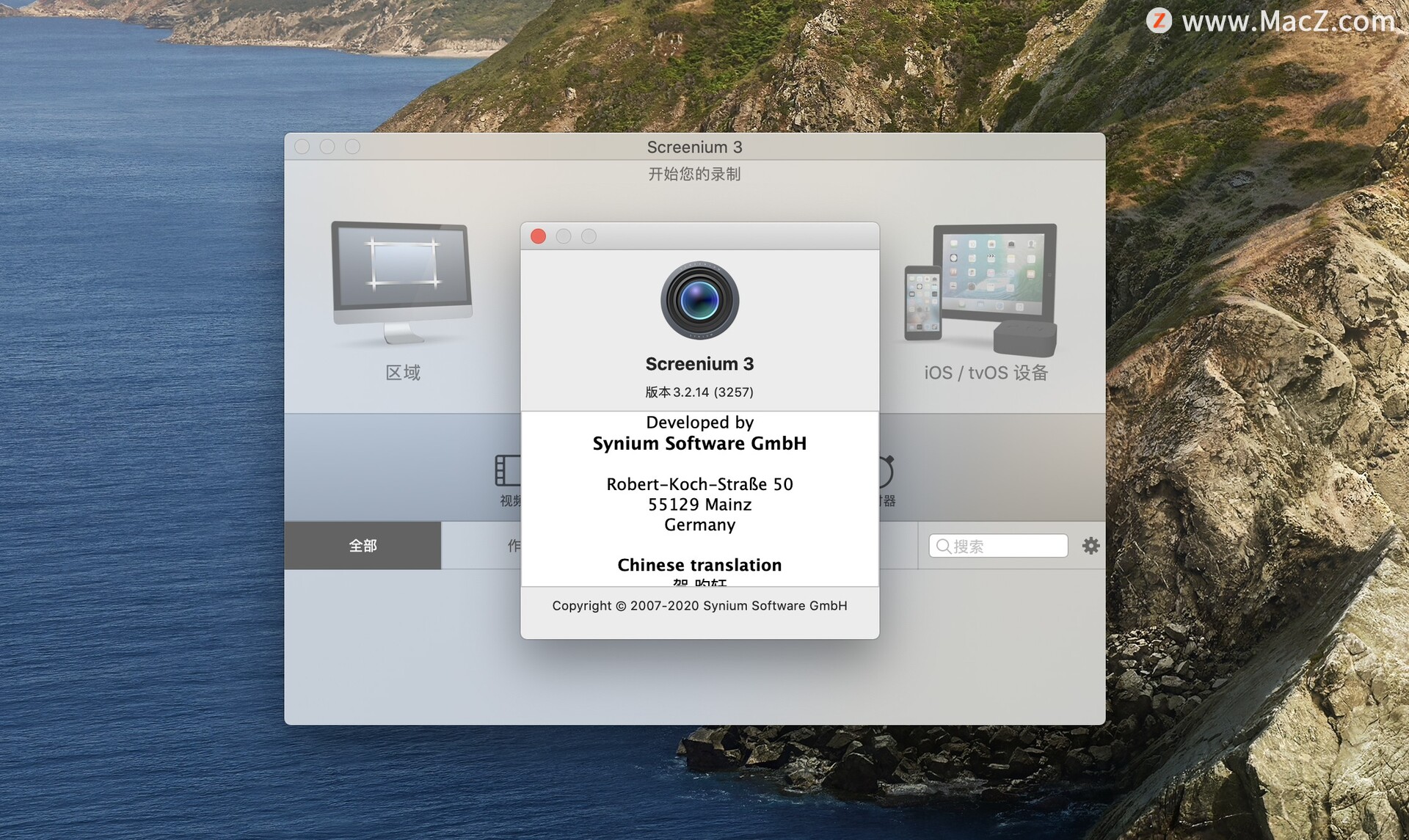Click the Chinese translation heading
The height and width of the screenshot is (840, 1409).
699,565
